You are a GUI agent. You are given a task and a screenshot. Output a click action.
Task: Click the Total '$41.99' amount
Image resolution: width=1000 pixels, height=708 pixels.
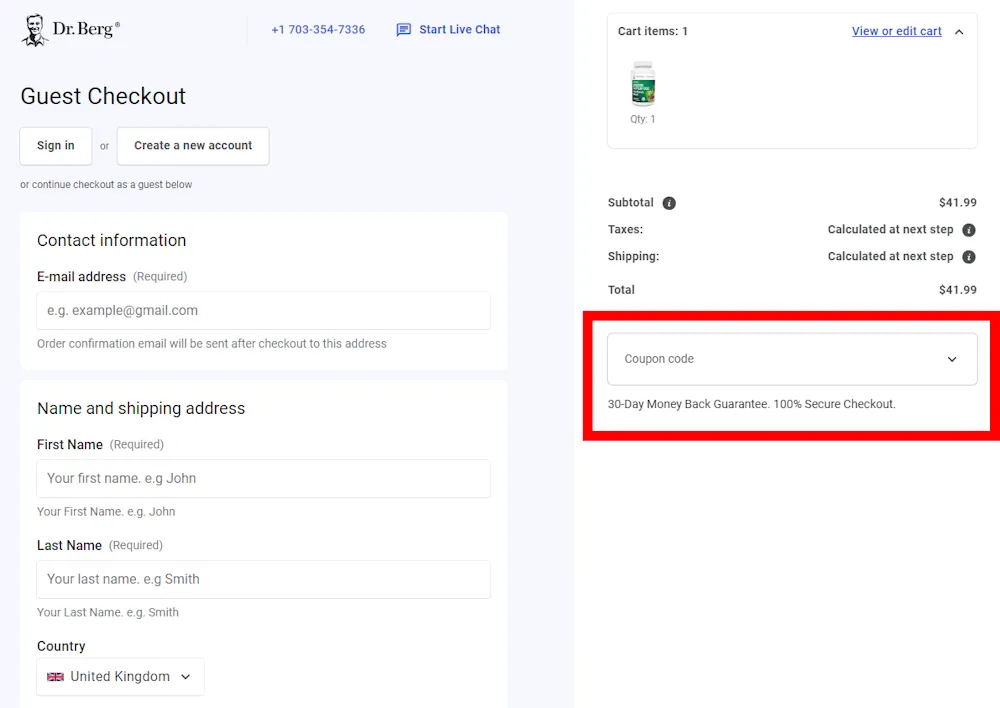tap(957, 290)
